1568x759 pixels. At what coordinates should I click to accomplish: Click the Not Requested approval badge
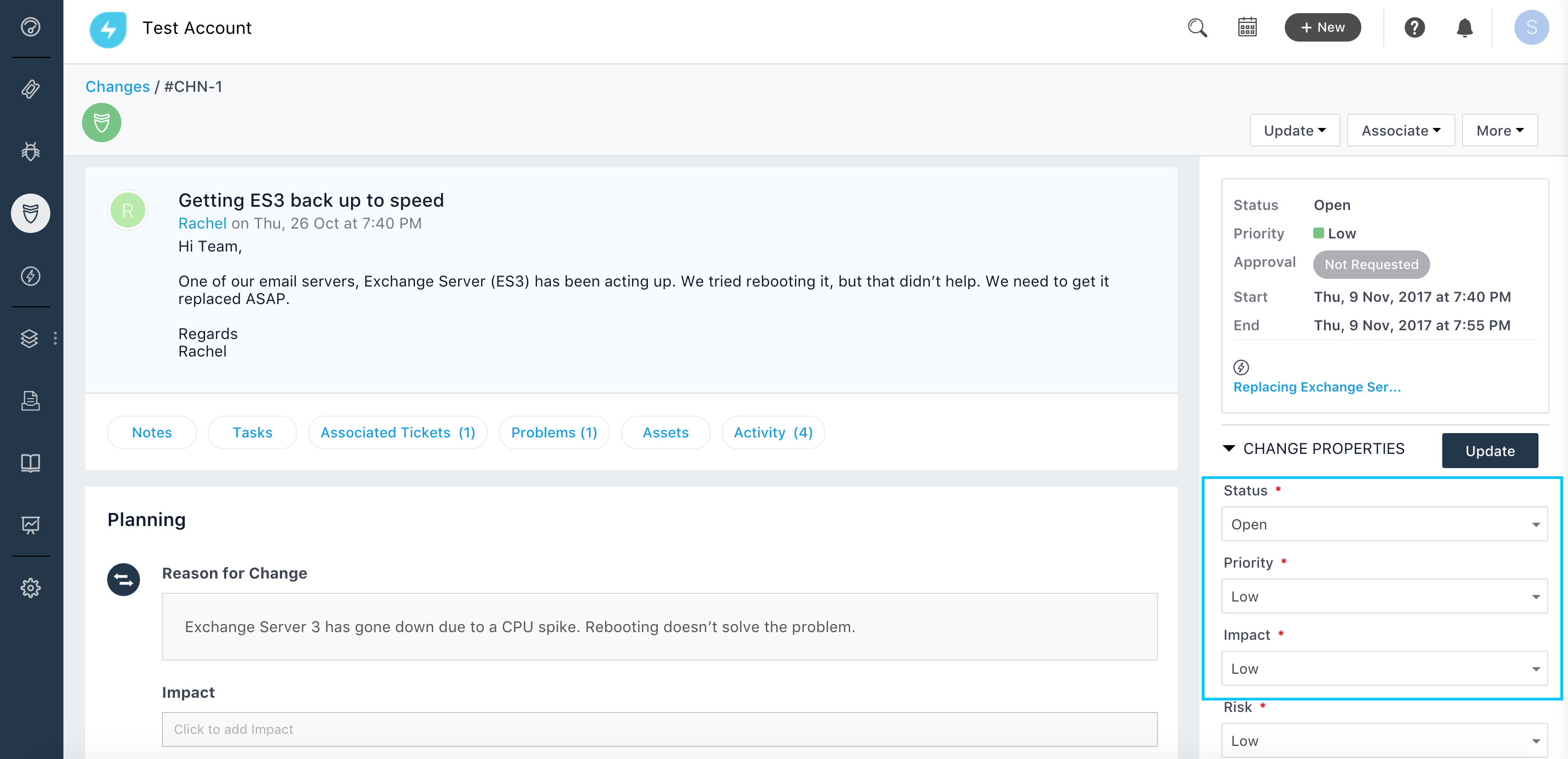point(1371,264)
